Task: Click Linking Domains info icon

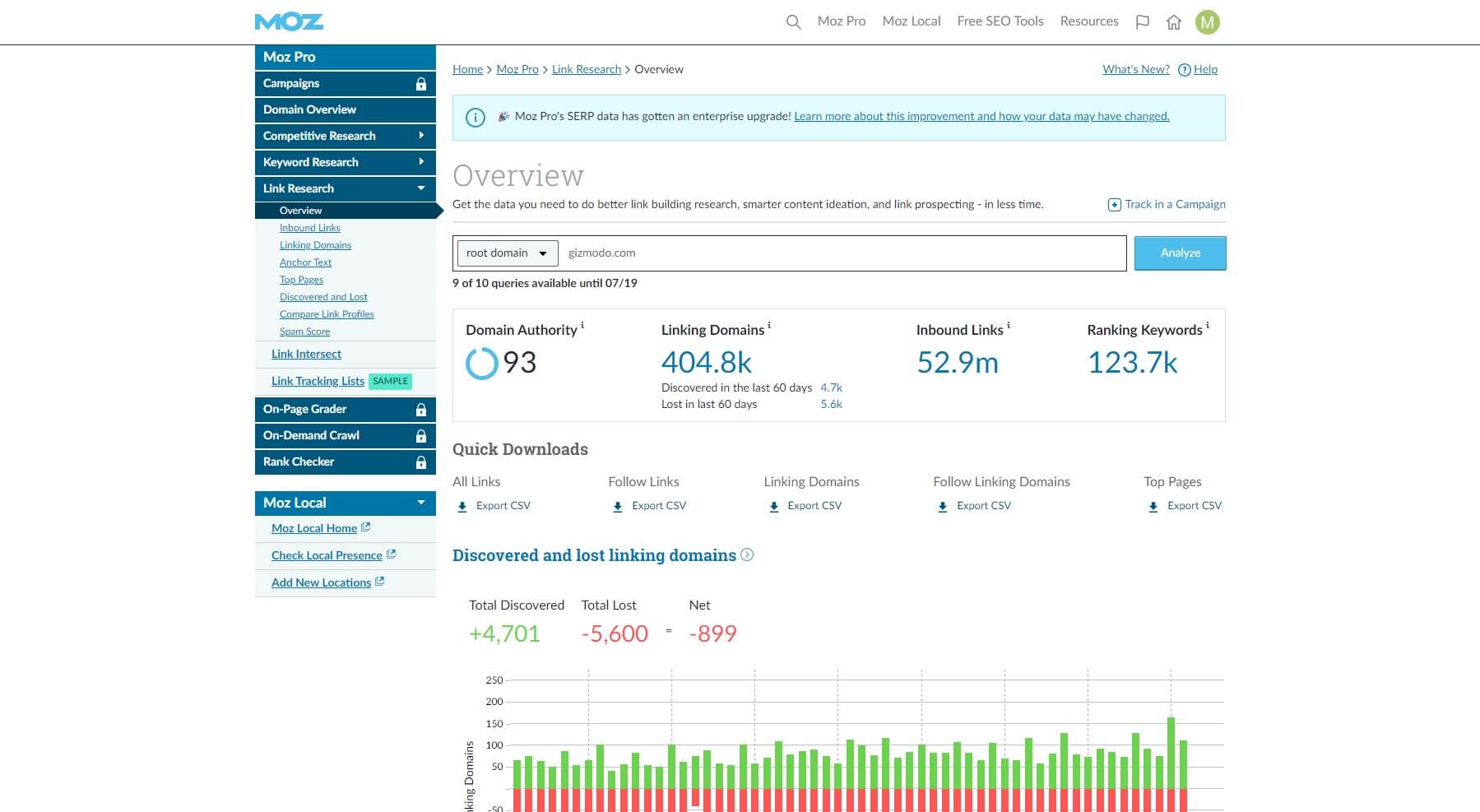Action: (769, 326)
